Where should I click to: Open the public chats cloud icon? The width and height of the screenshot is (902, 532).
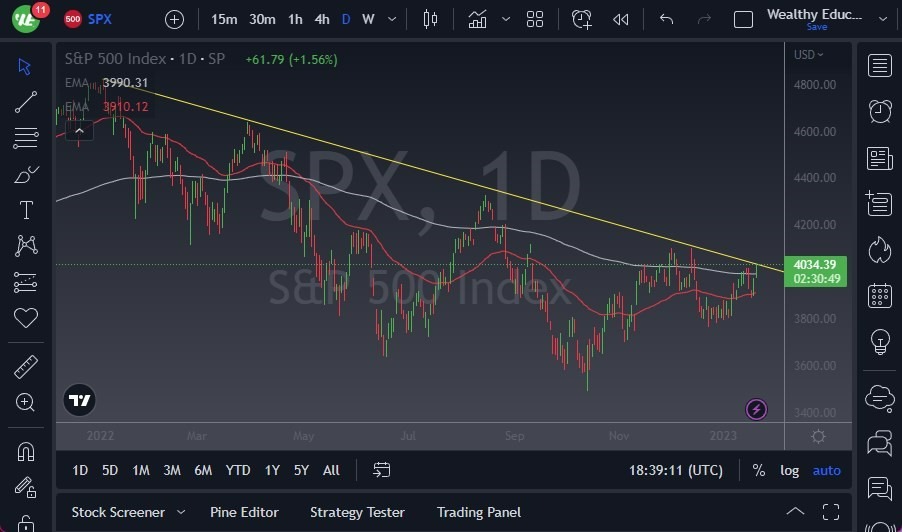(880, 397)
